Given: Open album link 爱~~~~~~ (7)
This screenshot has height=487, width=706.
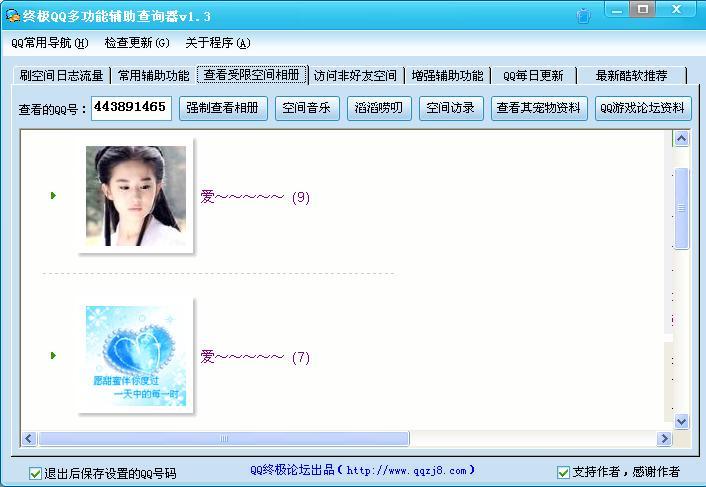Looking at the screenshot, I should coord(255,357).
